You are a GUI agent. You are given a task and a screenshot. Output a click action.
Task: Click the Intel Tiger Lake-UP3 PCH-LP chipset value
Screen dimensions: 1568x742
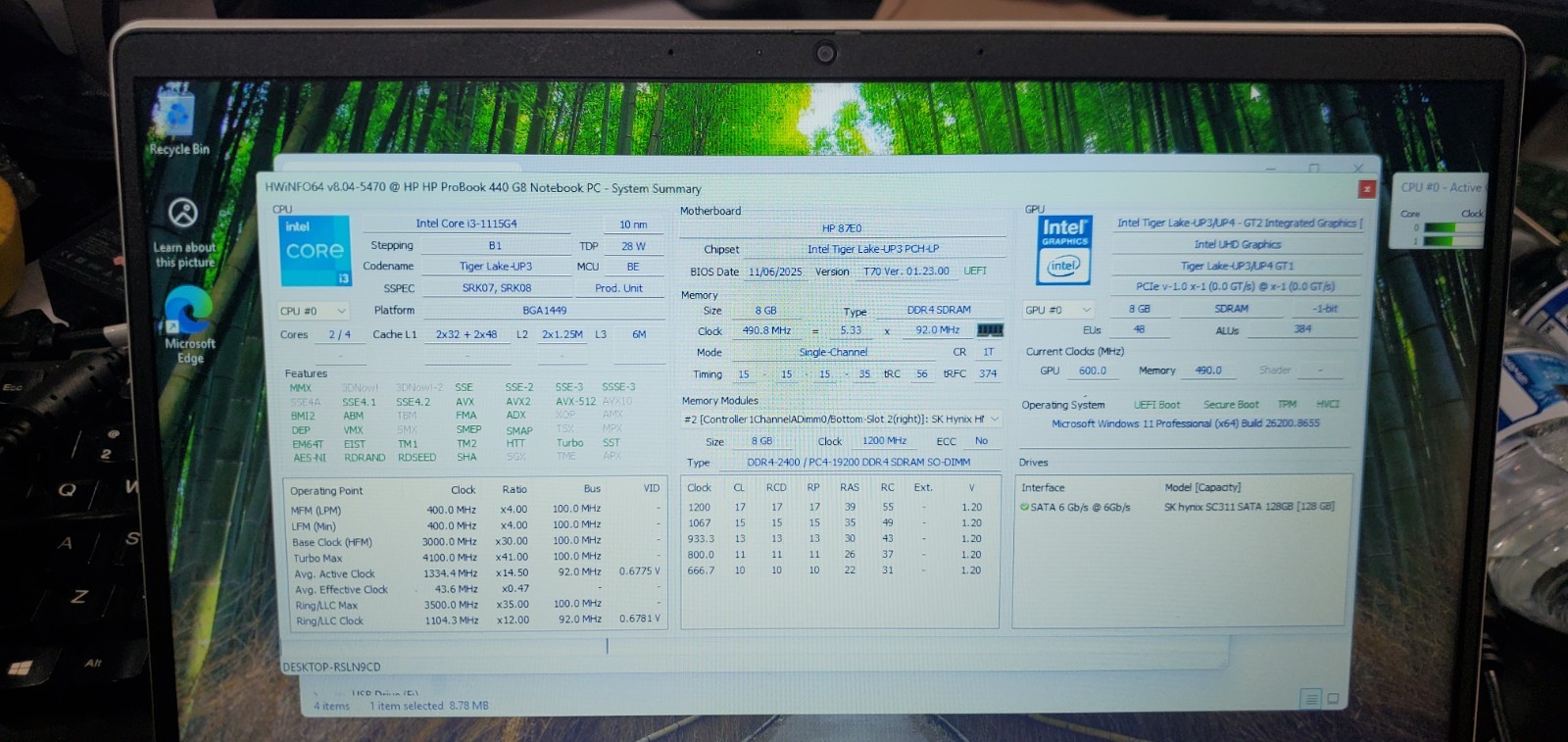pyautogui.click(x=872, y=249)
